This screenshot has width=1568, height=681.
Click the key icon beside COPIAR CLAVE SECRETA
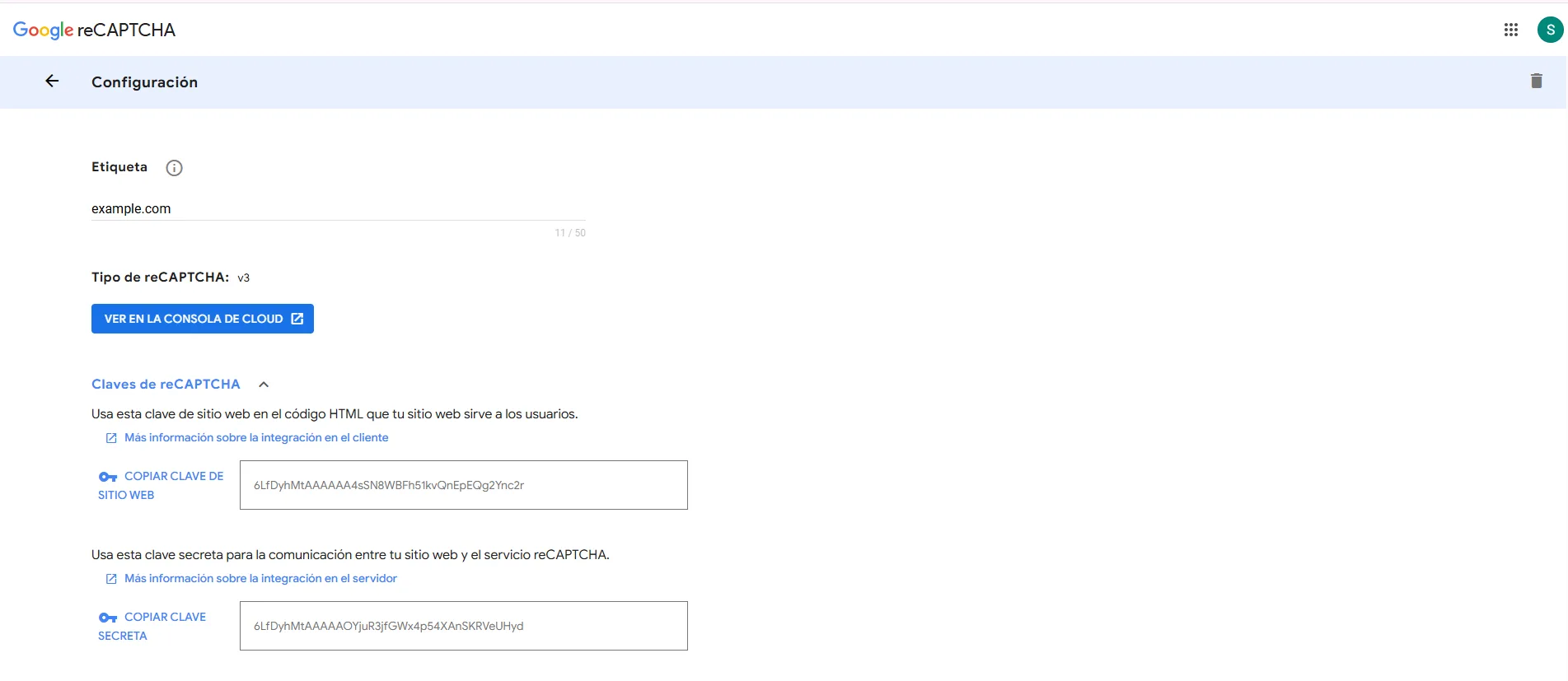(x=107, y=618)
